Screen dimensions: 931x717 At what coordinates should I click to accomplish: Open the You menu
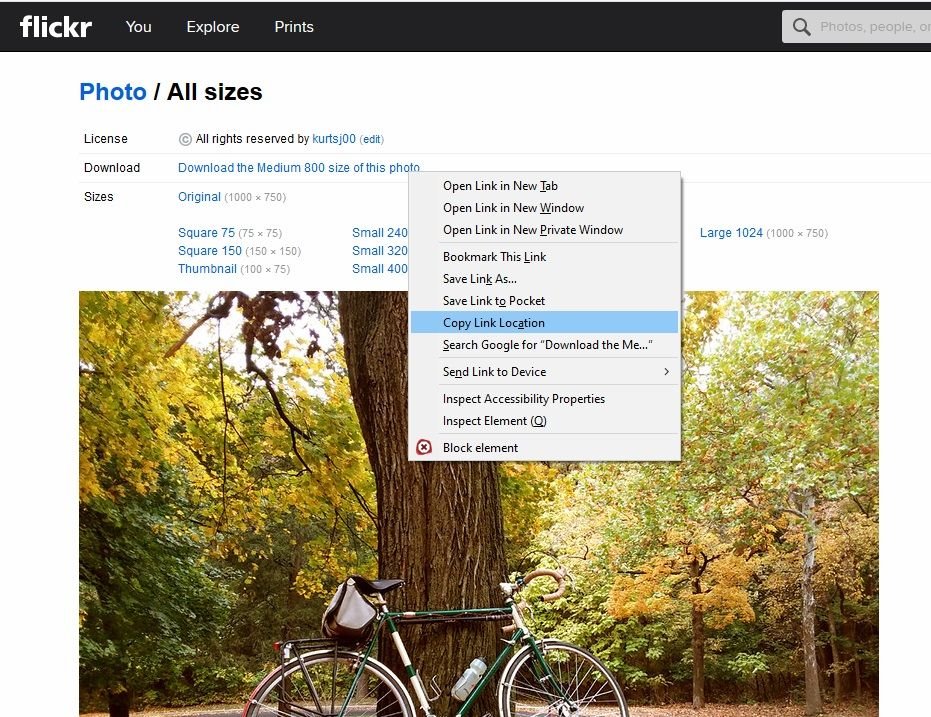click(x=138, y=27)
